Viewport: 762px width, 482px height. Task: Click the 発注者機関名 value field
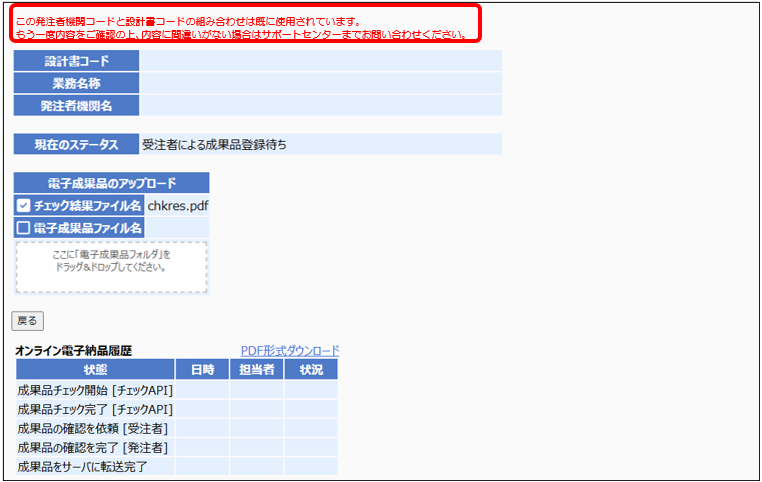(320, 105)
